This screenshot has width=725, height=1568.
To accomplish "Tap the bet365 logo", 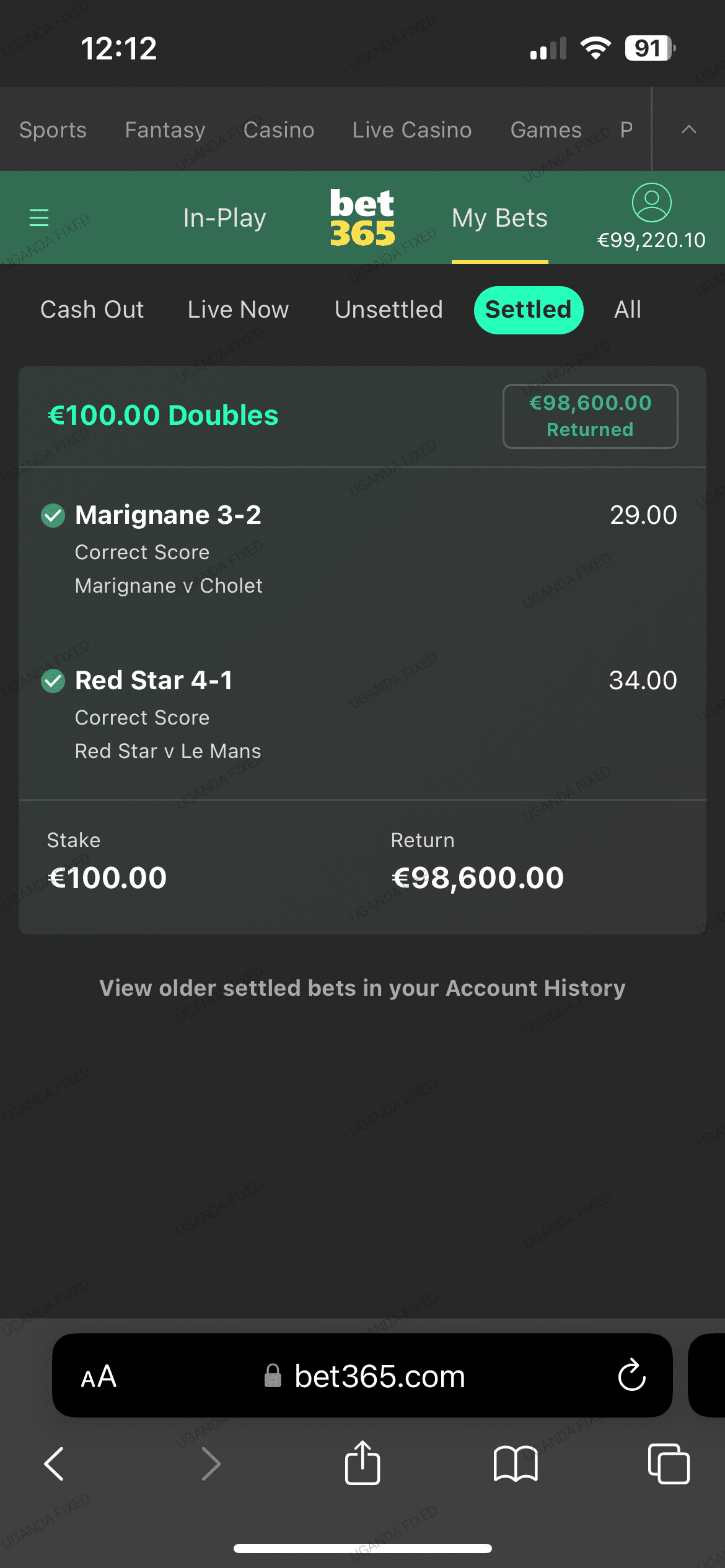I will pyautogui.click(x=362, y=217).
